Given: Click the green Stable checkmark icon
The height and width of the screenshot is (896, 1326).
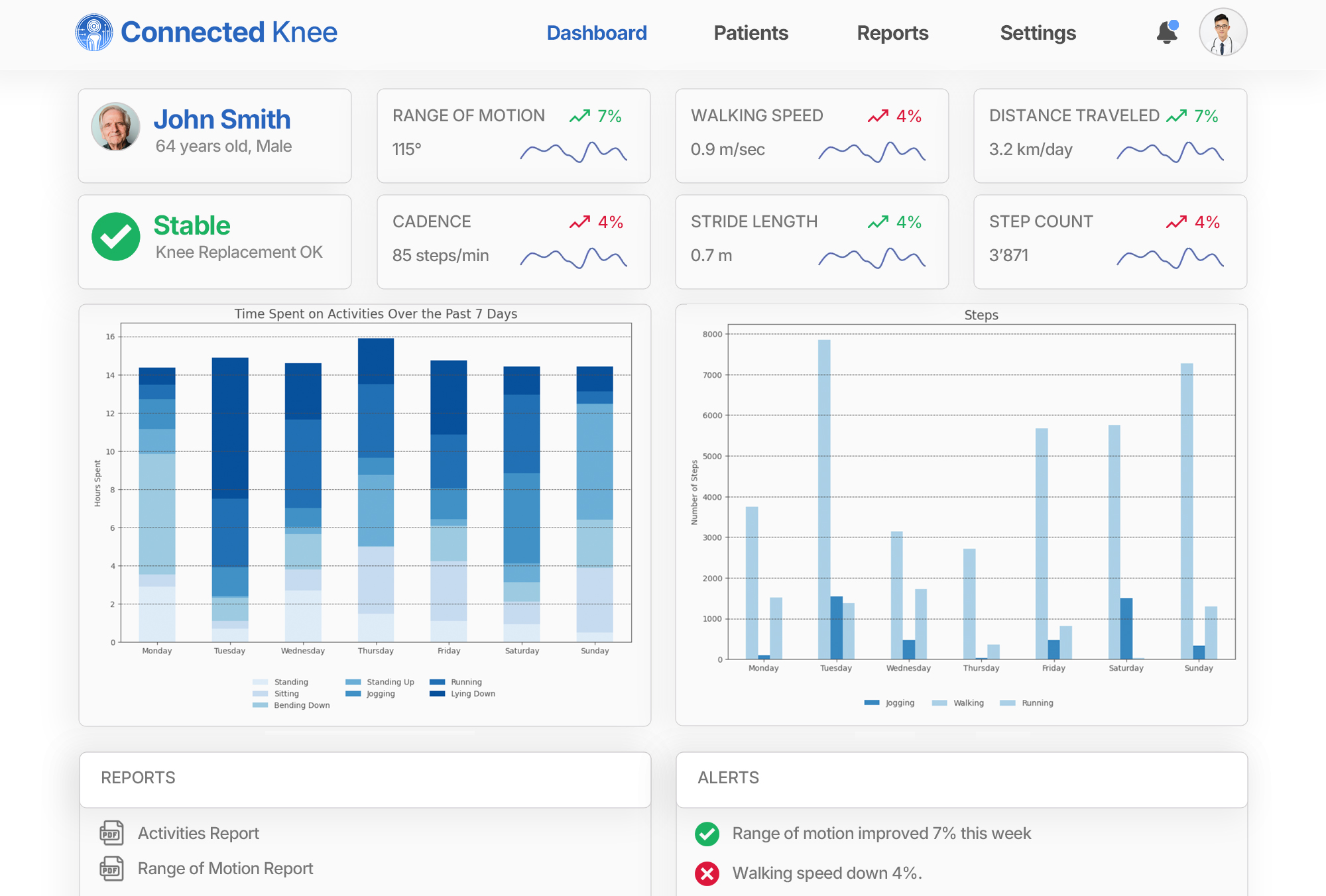Looking at the screenshot, I should (x=116, y=237).
